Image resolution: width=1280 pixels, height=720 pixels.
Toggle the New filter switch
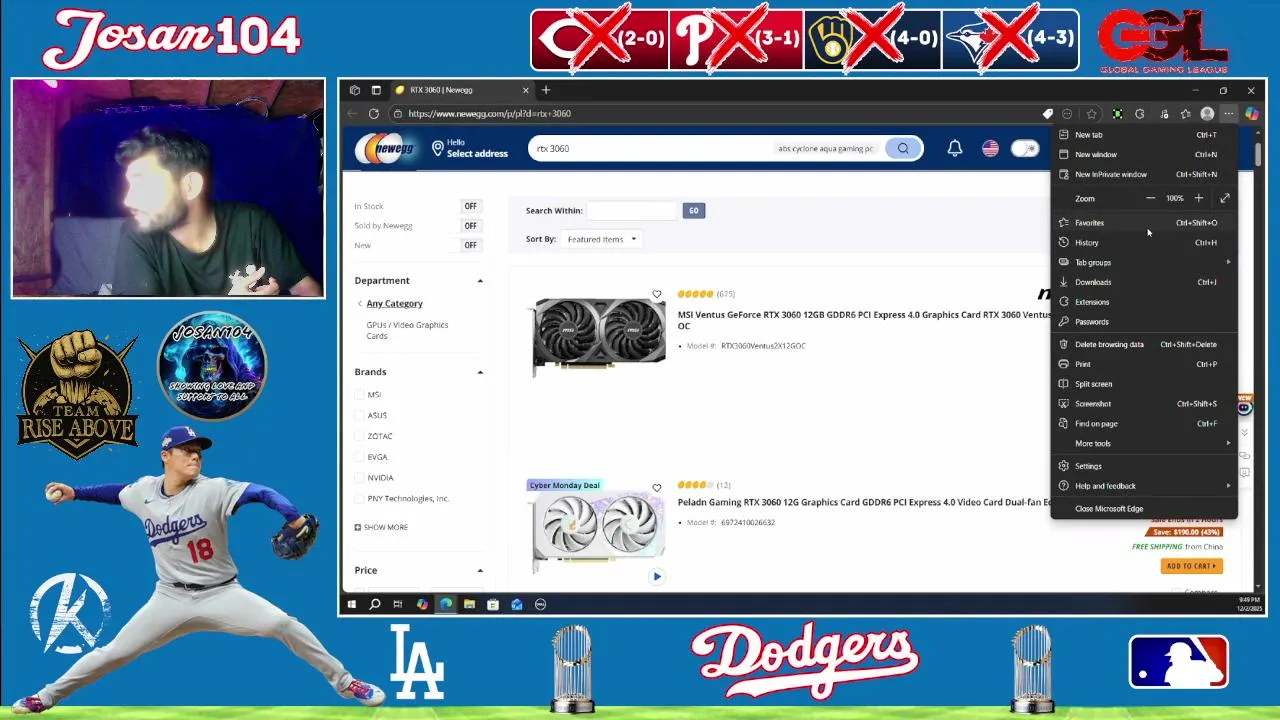pos(470,245)
